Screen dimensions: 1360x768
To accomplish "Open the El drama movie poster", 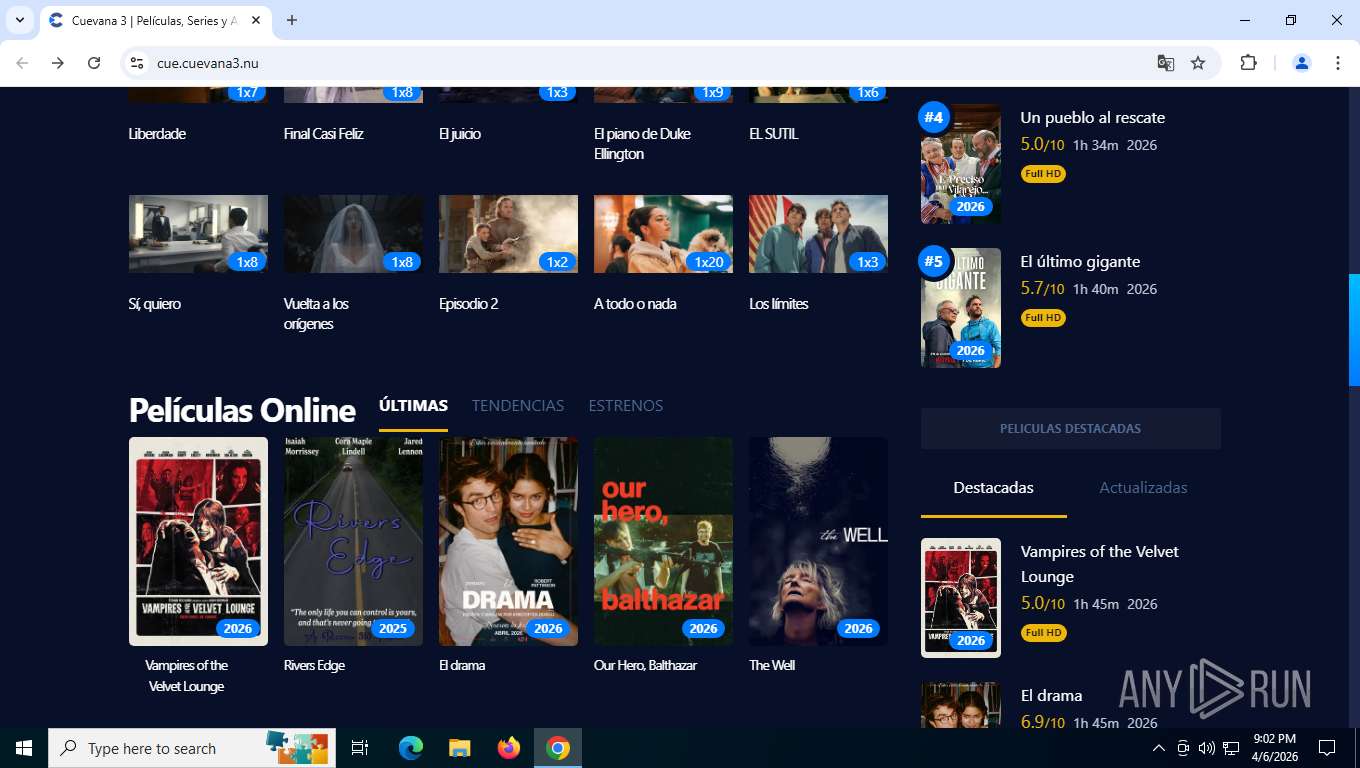I will pos(508,541).
